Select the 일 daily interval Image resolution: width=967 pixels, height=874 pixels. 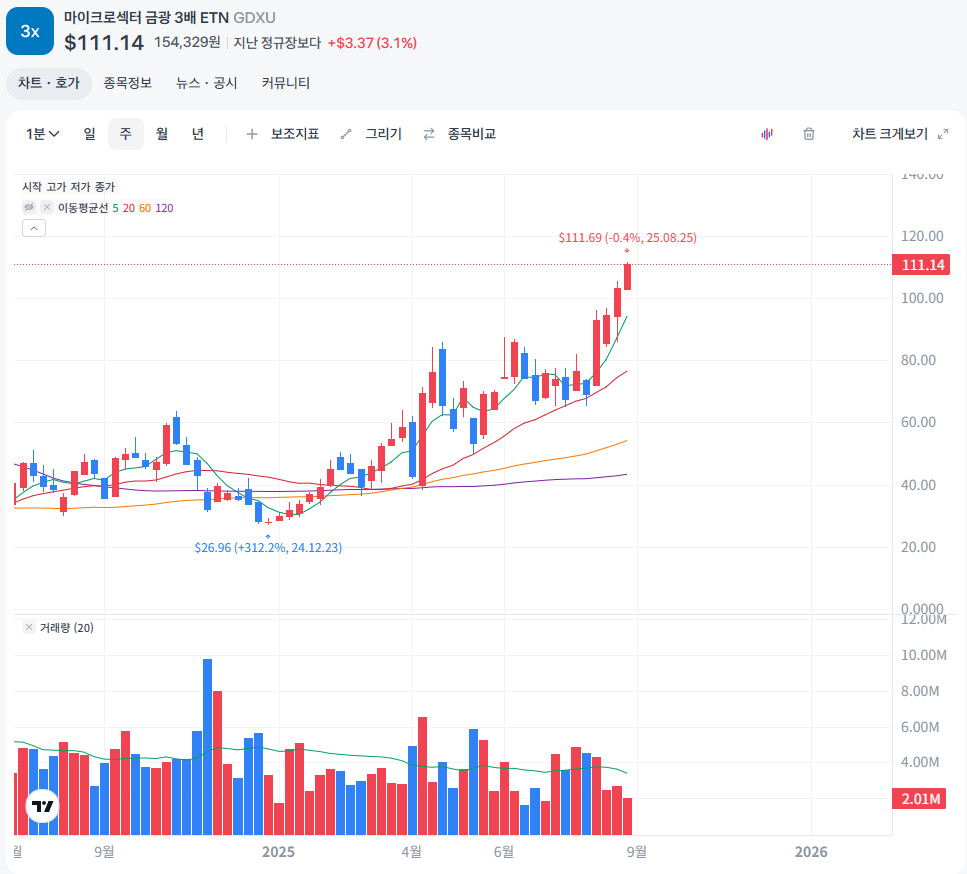pos(89,134)
